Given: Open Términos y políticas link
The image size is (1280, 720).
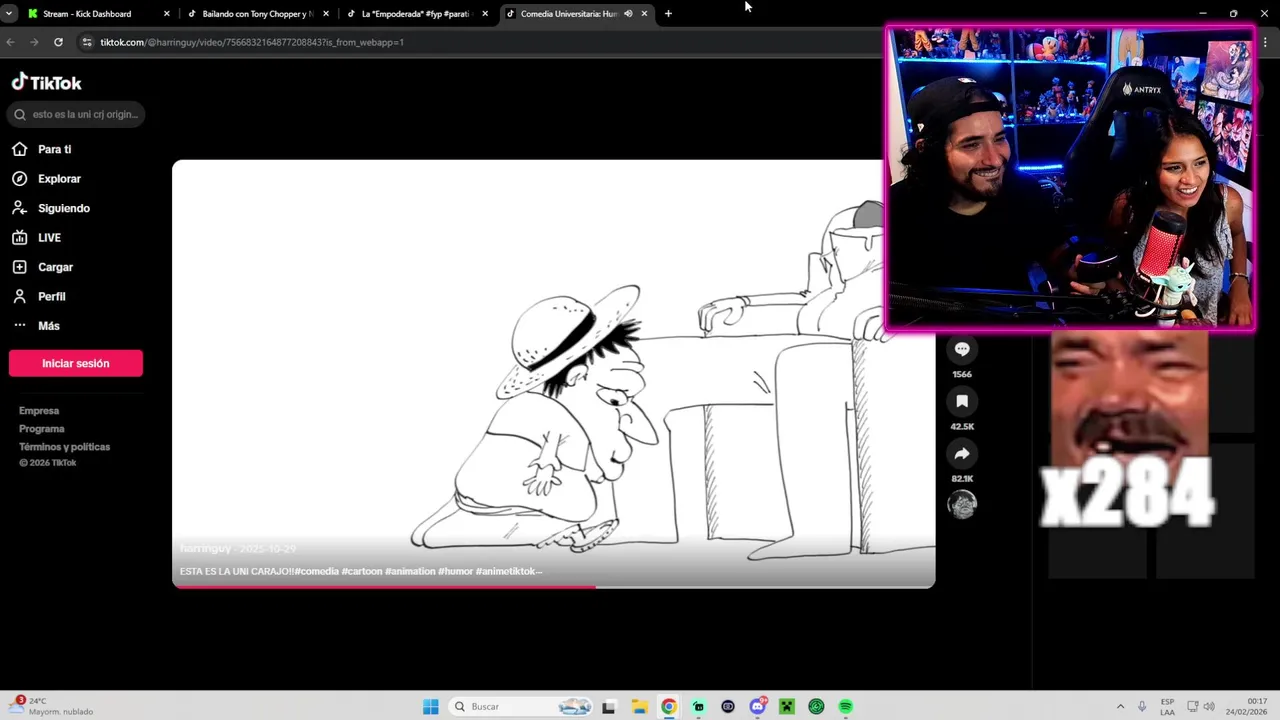Looking at the screenshot, I should [65, 447].
